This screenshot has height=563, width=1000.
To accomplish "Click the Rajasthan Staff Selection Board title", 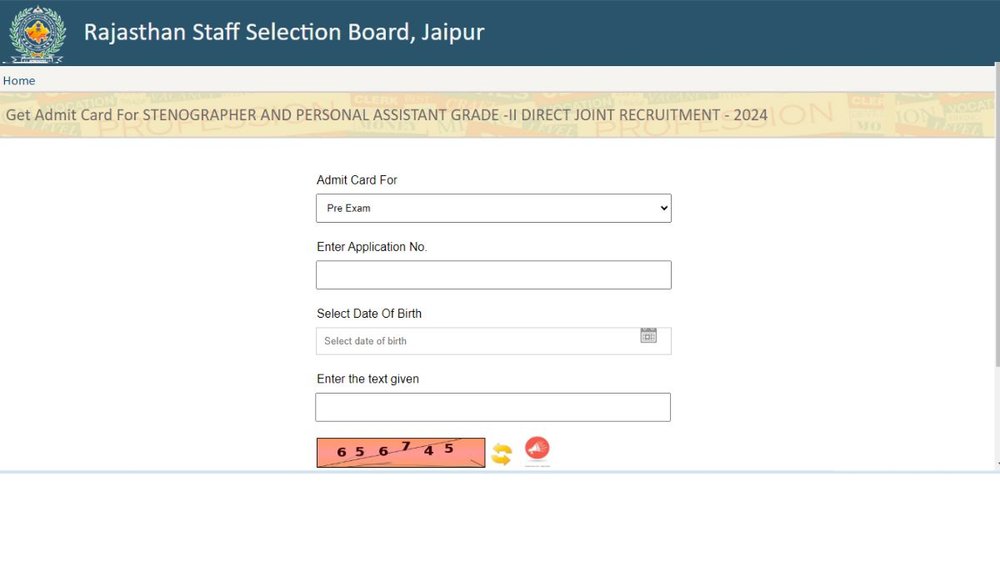I will click(x=284, y=32).
